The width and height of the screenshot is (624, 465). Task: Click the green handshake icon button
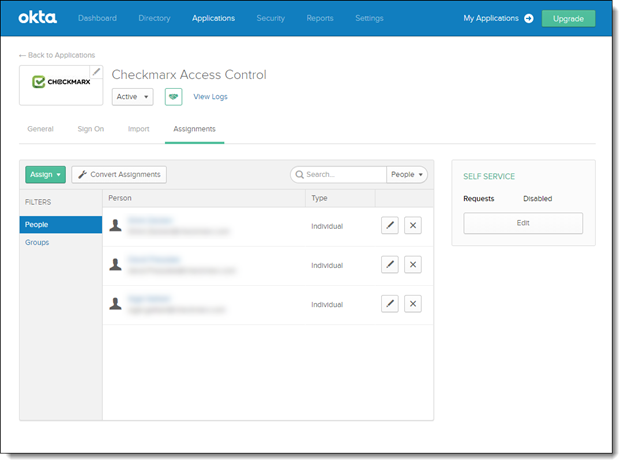174,97
